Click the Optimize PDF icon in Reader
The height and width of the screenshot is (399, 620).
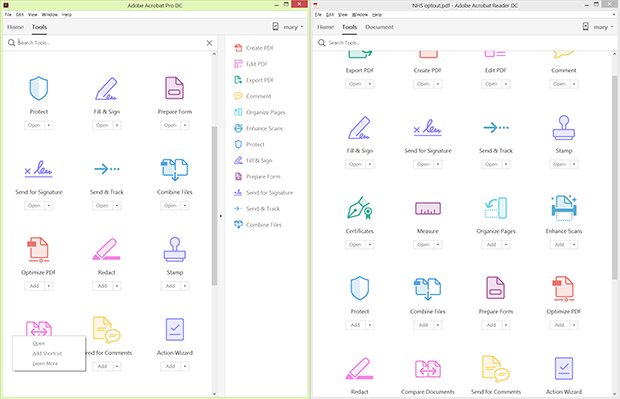(563, 289)
